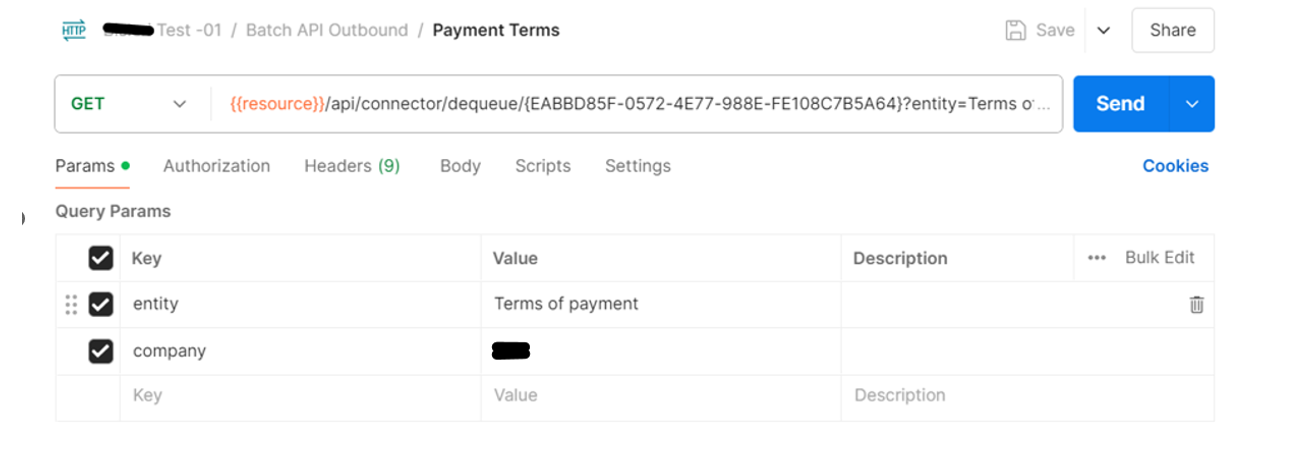The image size is (1290, 451).
Task: Click the blue Send button
Action: [1121, 104]
